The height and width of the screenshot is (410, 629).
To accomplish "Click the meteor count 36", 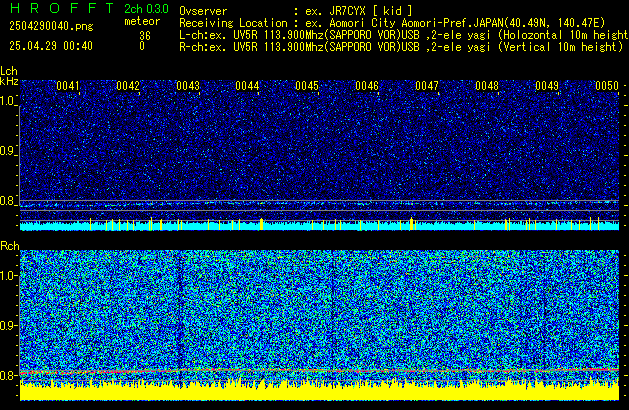I will (x=145, y=36).
